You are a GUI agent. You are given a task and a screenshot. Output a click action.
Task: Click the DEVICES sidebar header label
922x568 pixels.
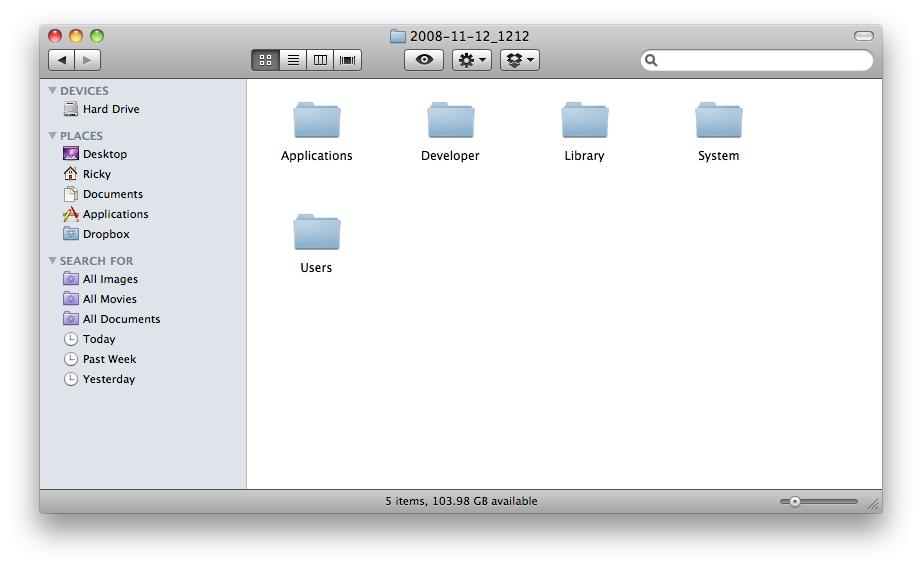[84, 91]
